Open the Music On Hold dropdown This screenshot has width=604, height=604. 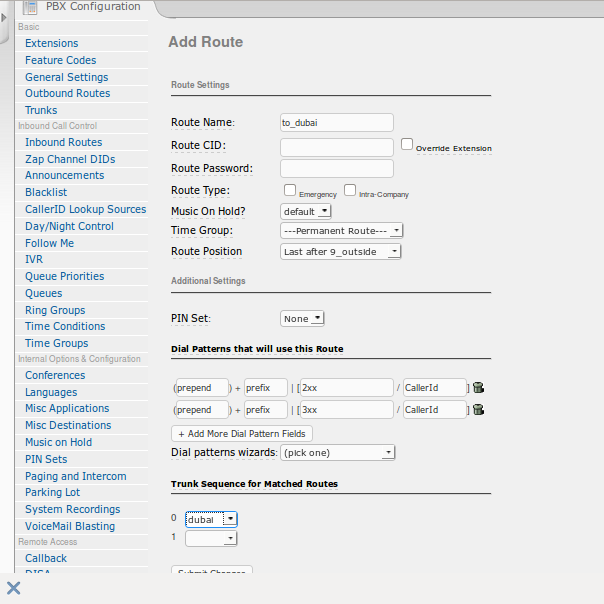[306, 211]
